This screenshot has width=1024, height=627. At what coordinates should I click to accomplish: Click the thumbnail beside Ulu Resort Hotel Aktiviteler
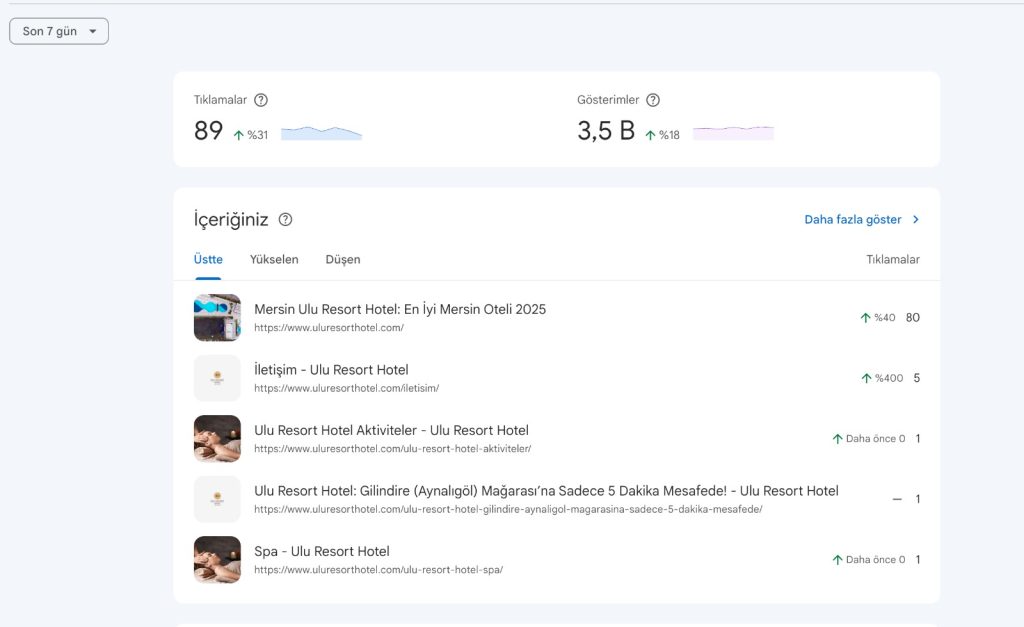point(217,439)
